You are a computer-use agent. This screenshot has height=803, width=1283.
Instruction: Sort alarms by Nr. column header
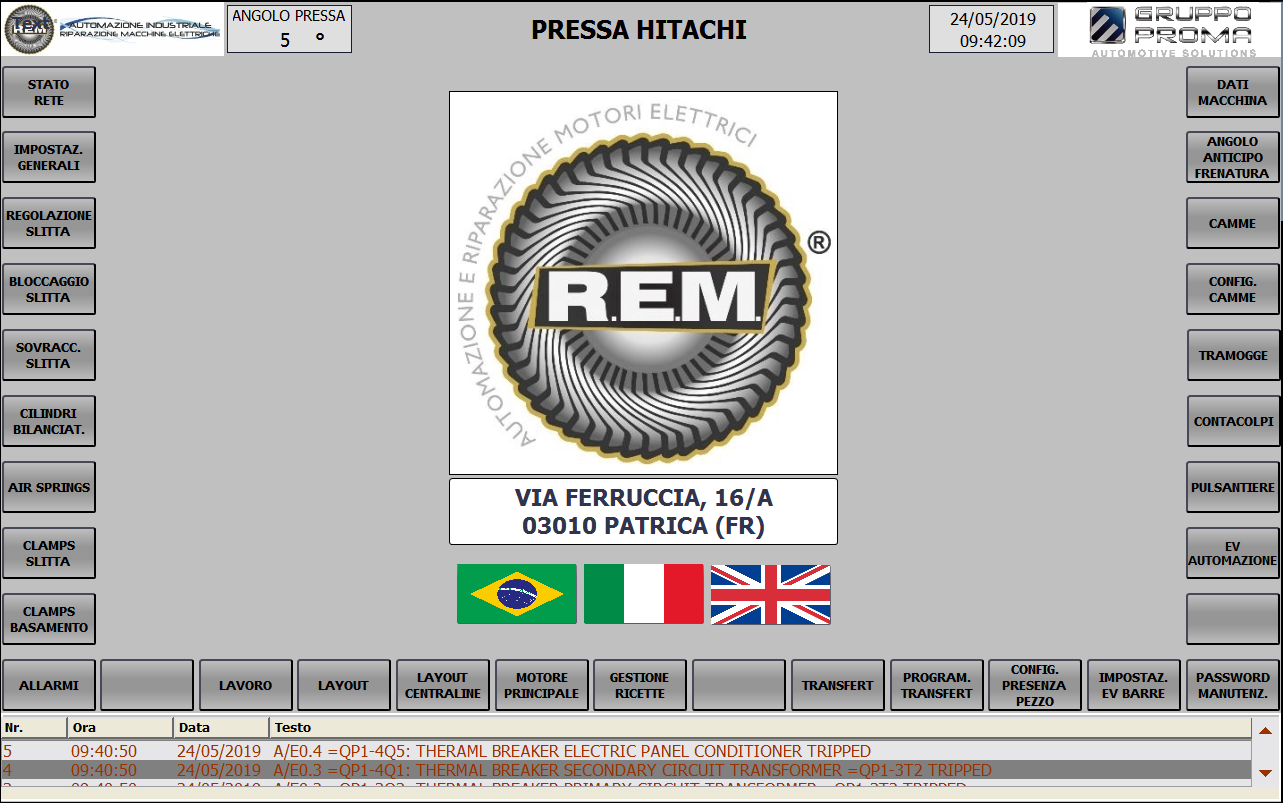[x=34, y=728]
